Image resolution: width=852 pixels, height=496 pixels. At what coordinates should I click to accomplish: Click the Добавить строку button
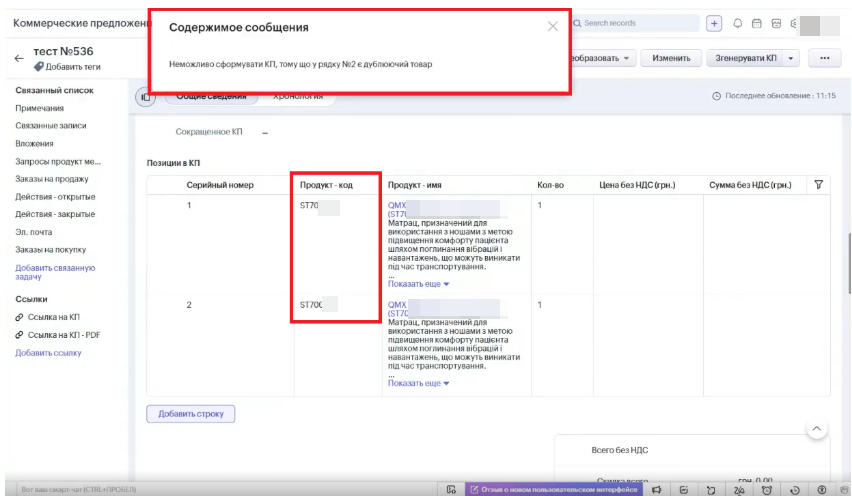tap(191, 414)
